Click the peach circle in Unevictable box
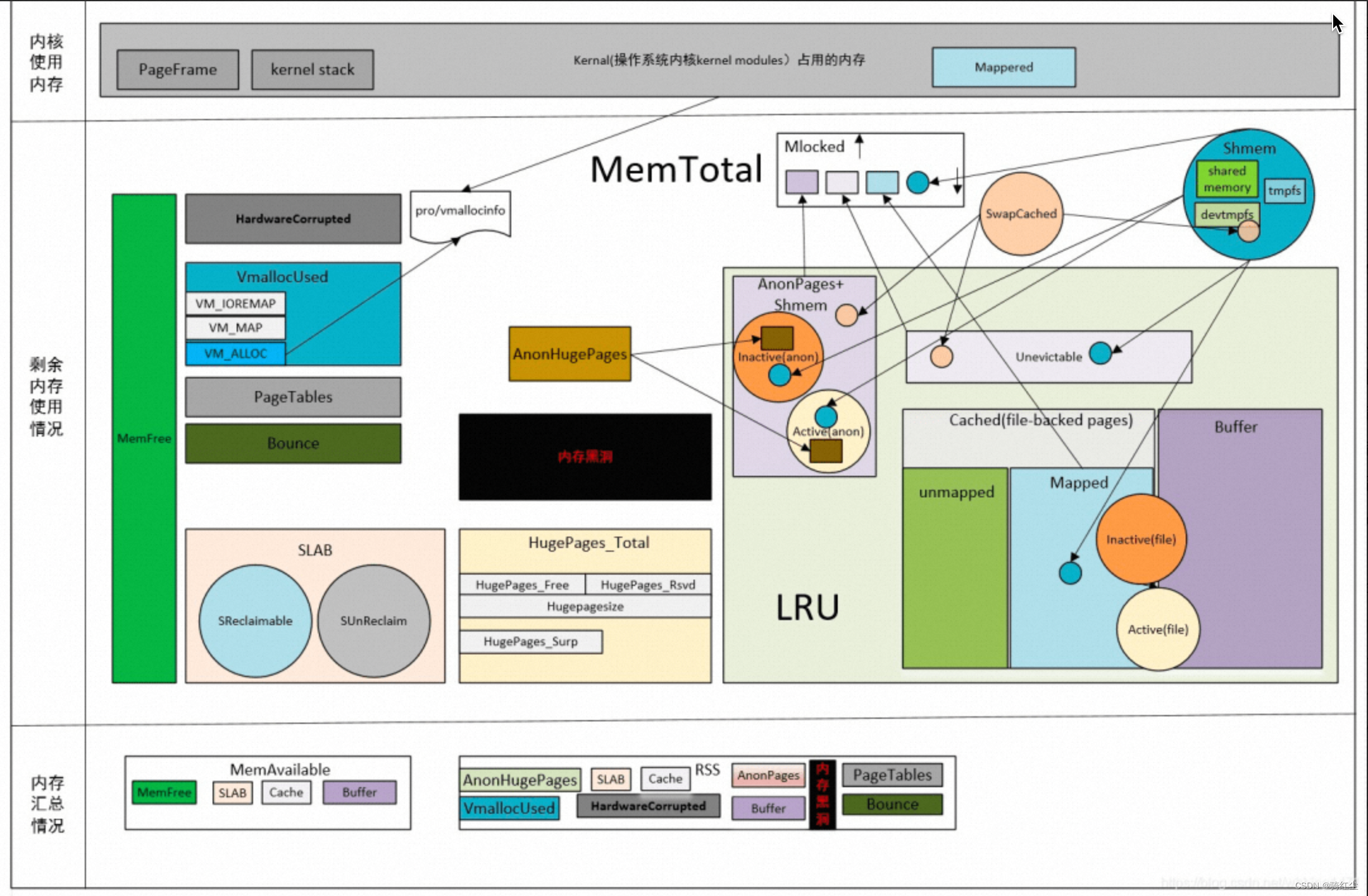The image size is (1368, 896). point(942,356)
